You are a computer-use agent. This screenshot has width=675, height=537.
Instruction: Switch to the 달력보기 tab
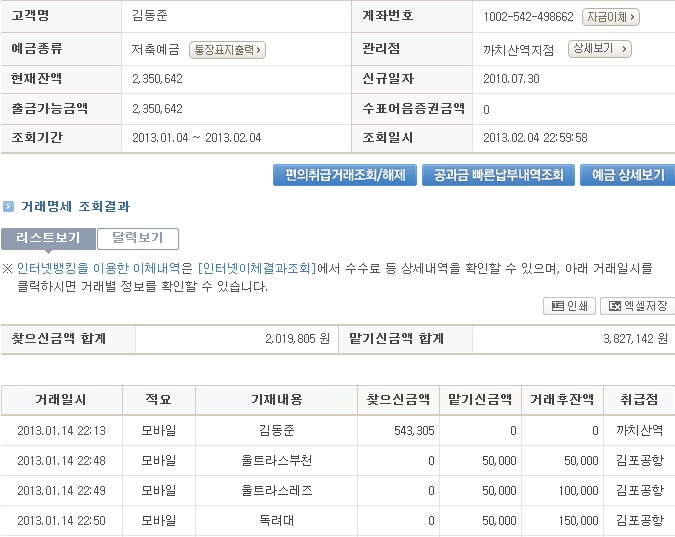click(x=138, y=239)
